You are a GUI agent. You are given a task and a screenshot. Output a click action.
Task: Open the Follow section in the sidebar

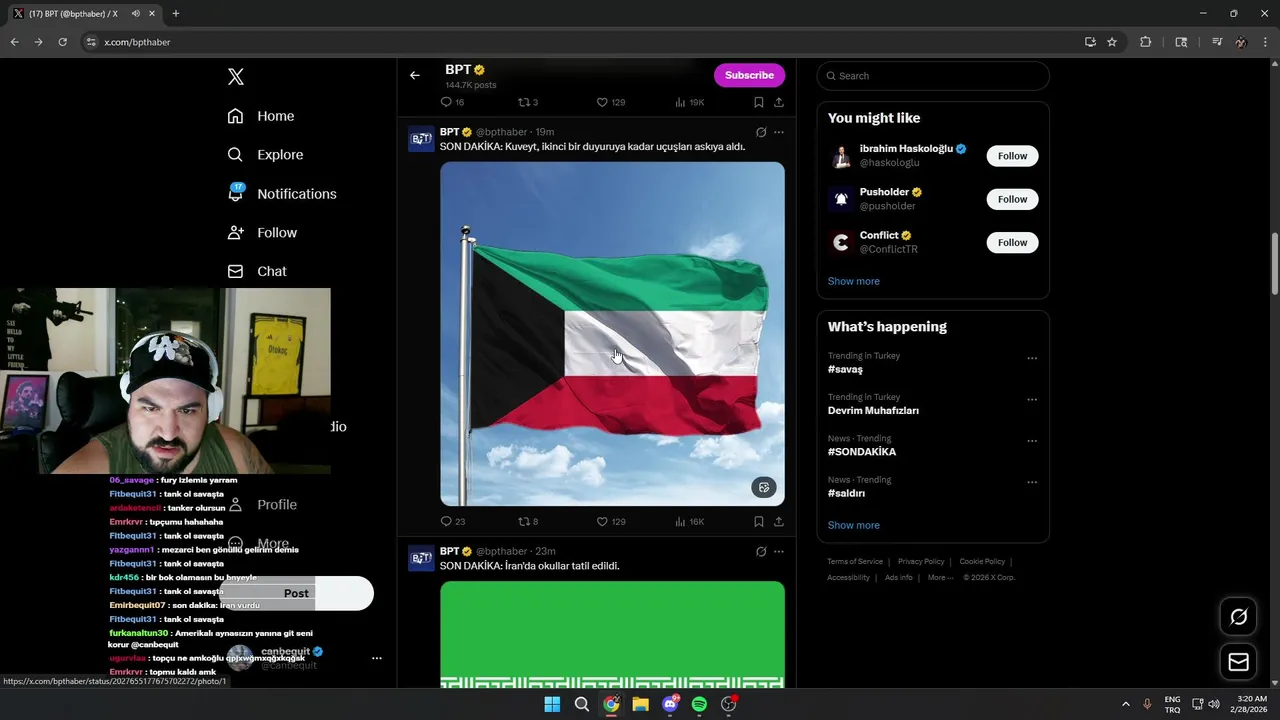[x=262, y=232]
